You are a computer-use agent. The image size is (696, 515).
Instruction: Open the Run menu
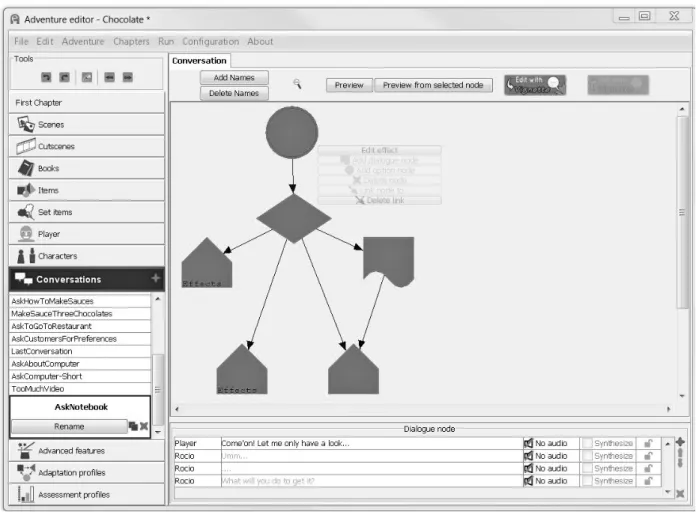click(x=166, y=41)
